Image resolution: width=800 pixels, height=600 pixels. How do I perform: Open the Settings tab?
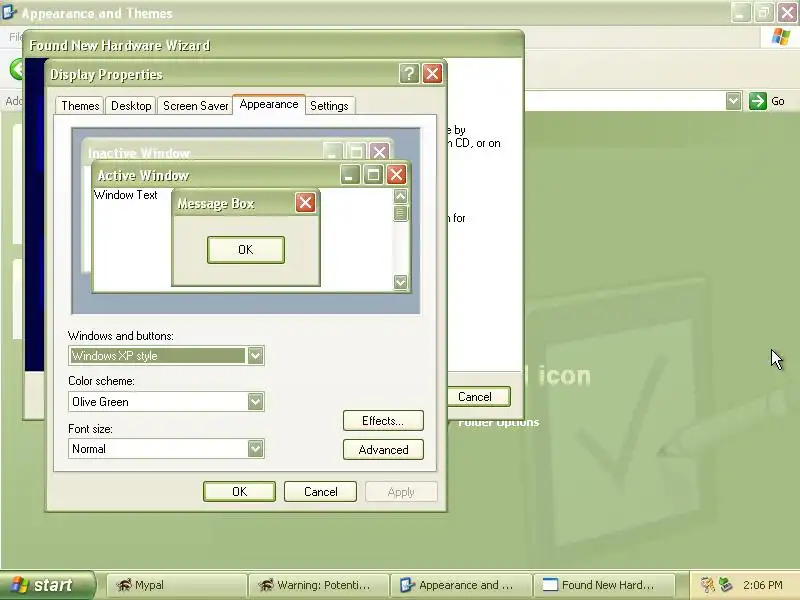pyautogui.click(x=329, y=106)
